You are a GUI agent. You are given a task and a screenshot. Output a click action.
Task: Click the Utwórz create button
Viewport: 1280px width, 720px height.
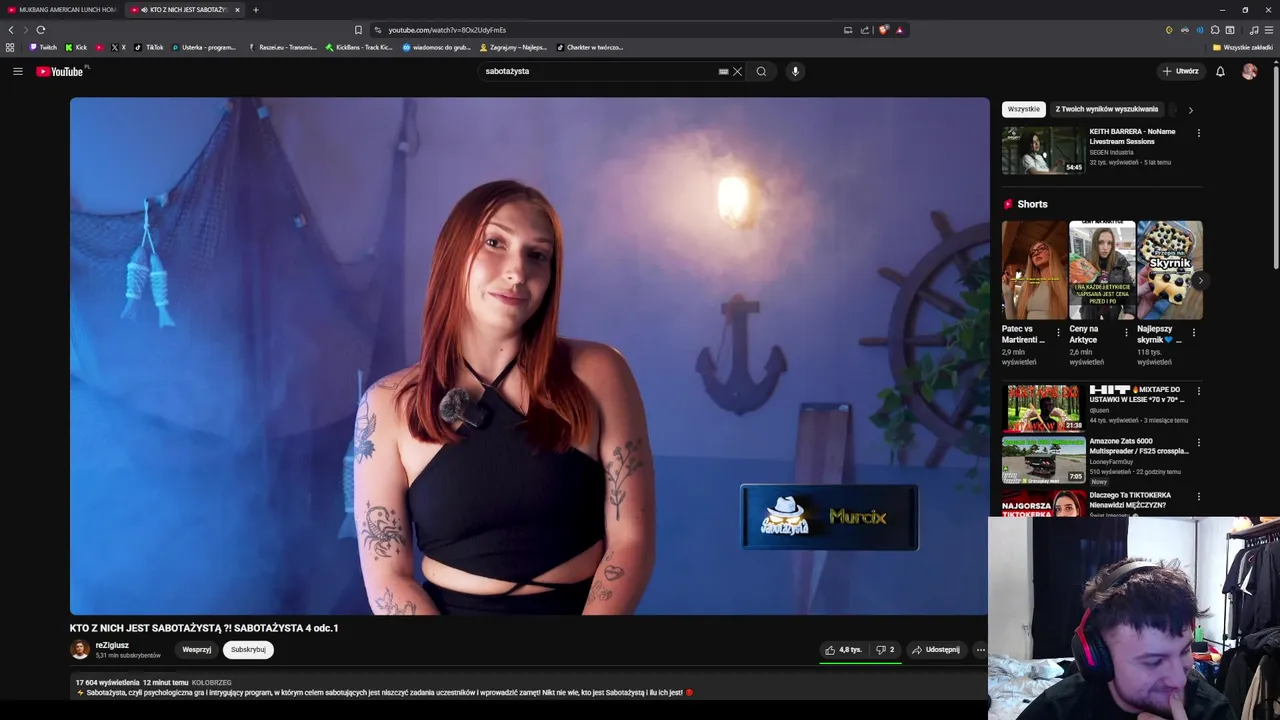(x=1180, y=71)
